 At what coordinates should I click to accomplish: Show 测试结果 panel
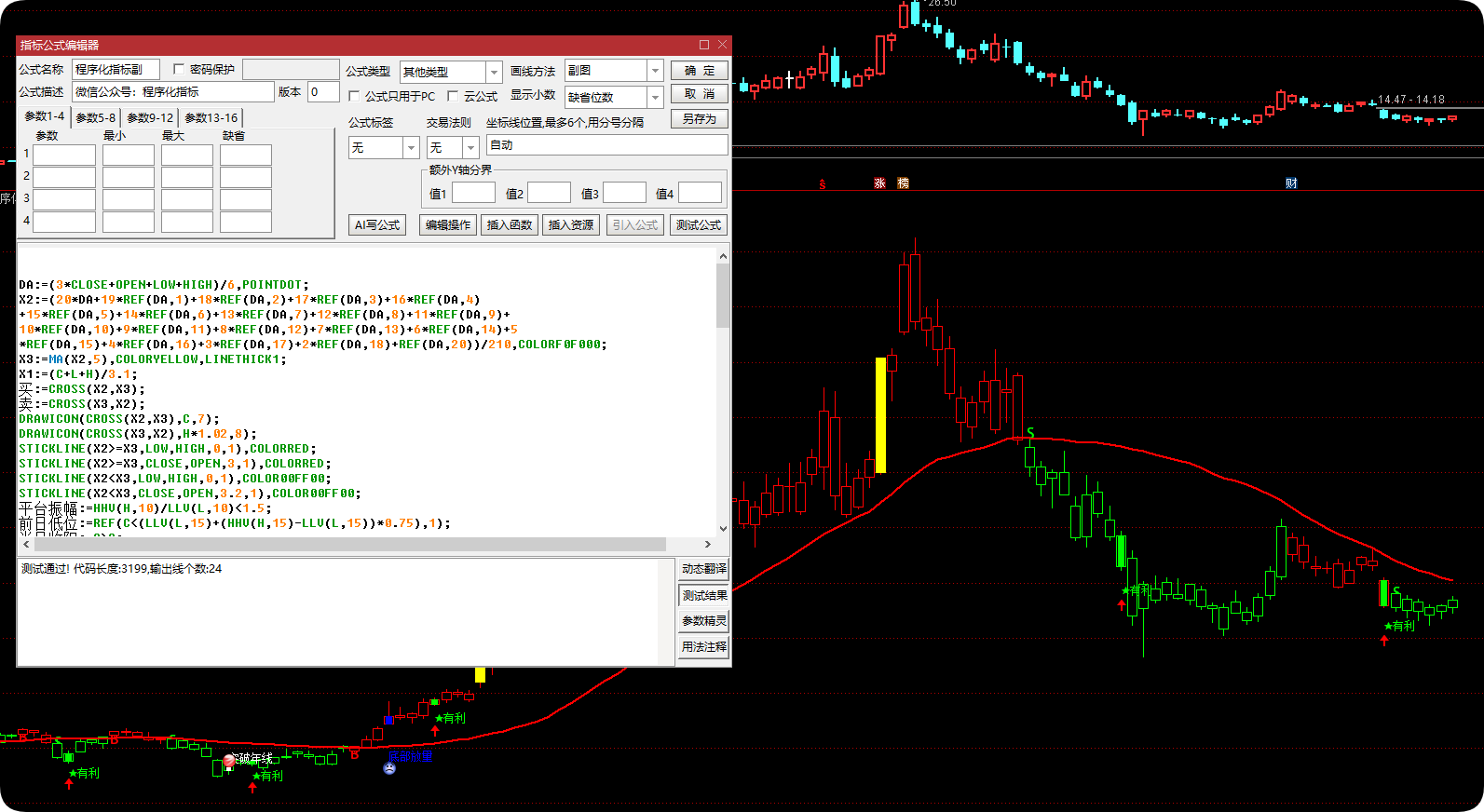coord(704,595)
